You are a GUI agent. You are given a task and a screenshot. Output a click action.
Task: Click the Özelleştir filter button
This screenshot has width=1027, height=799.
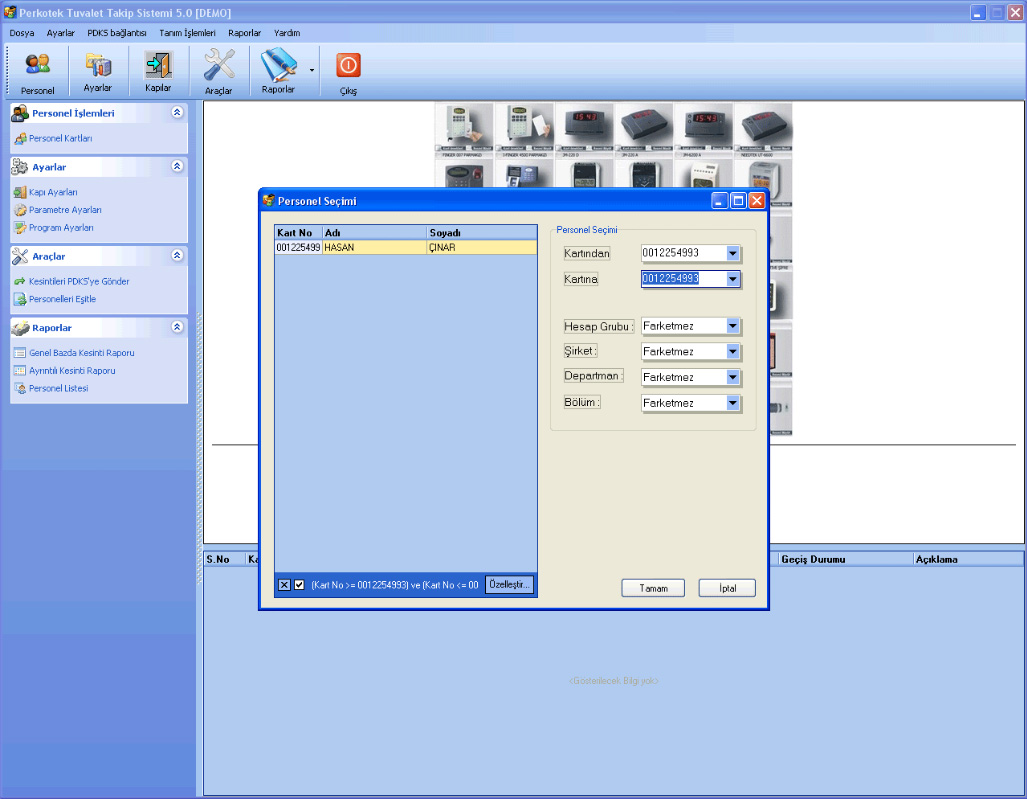[x=510, y=585]
